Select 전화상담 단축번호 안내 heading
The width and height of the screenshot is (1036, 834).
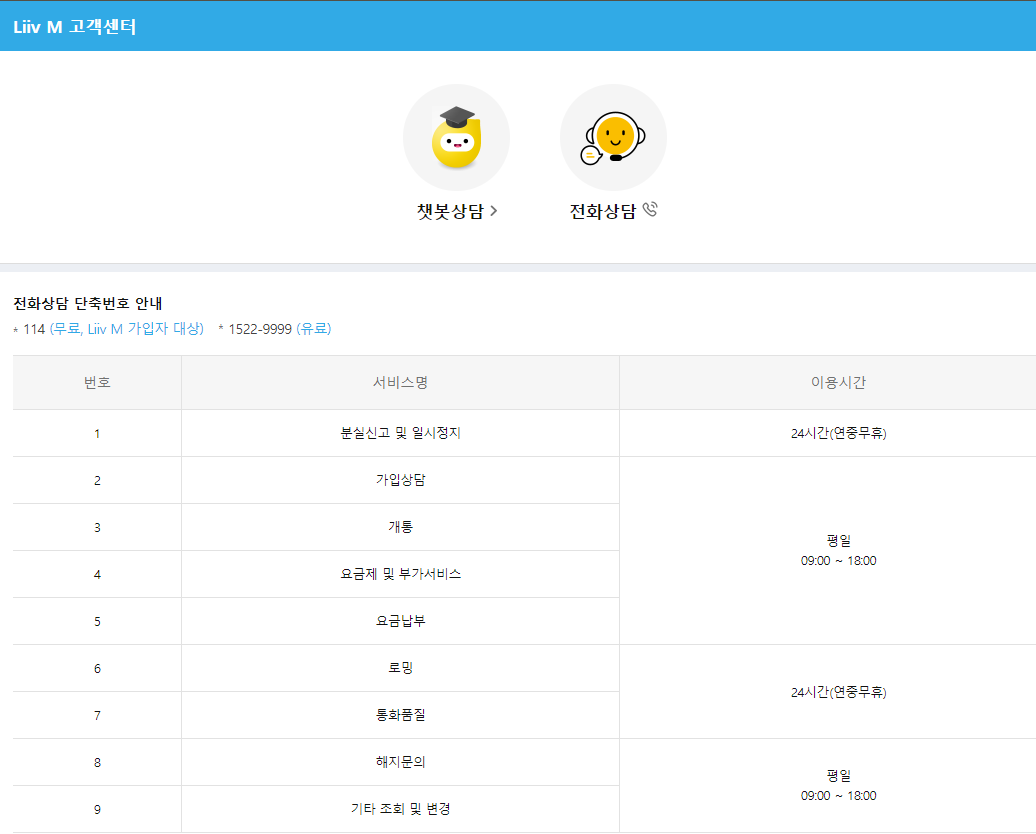tap(88, 303)
